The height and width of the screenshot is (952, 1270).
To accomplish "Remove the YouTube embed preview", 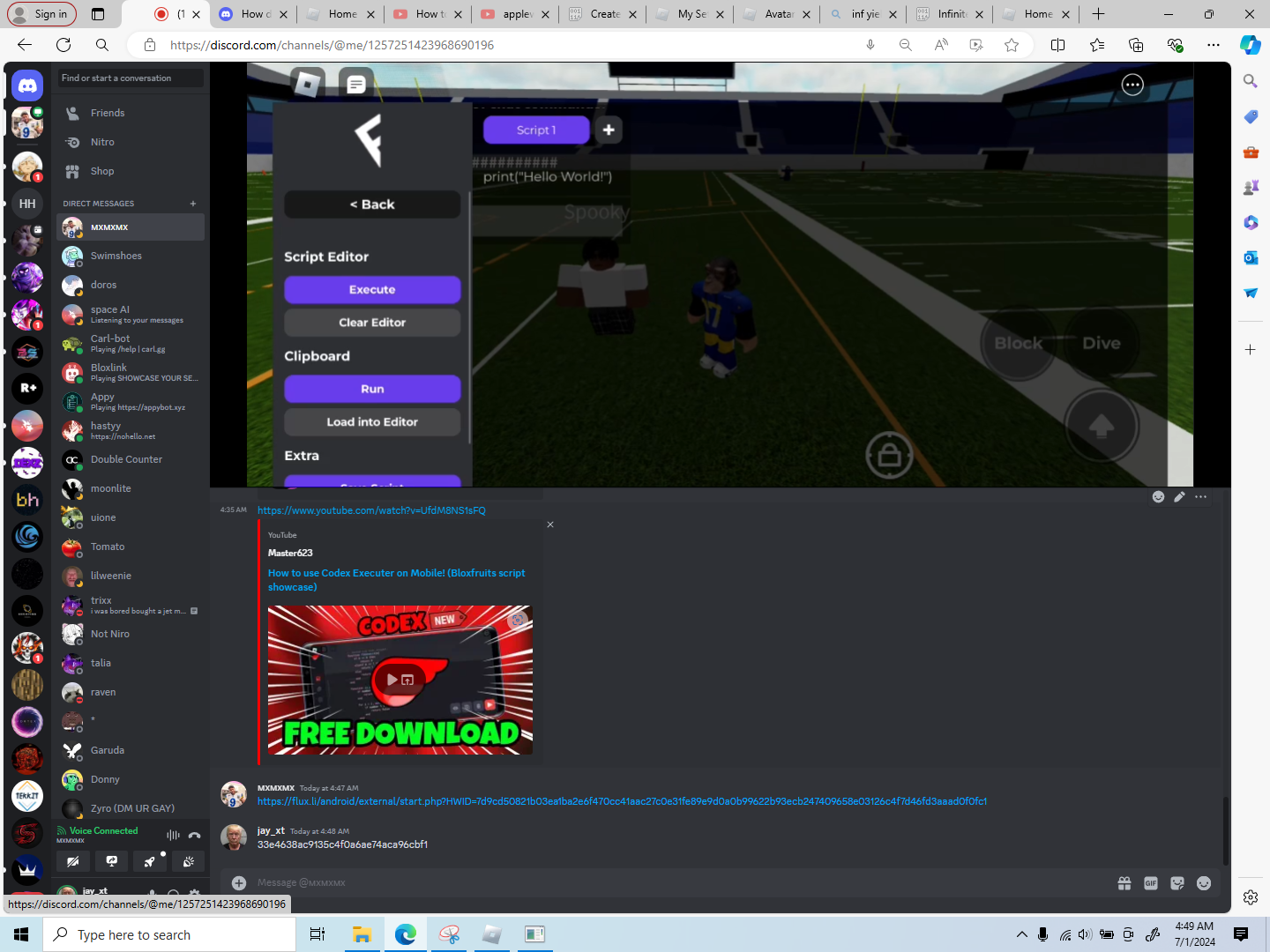I will tap(550, 524).
